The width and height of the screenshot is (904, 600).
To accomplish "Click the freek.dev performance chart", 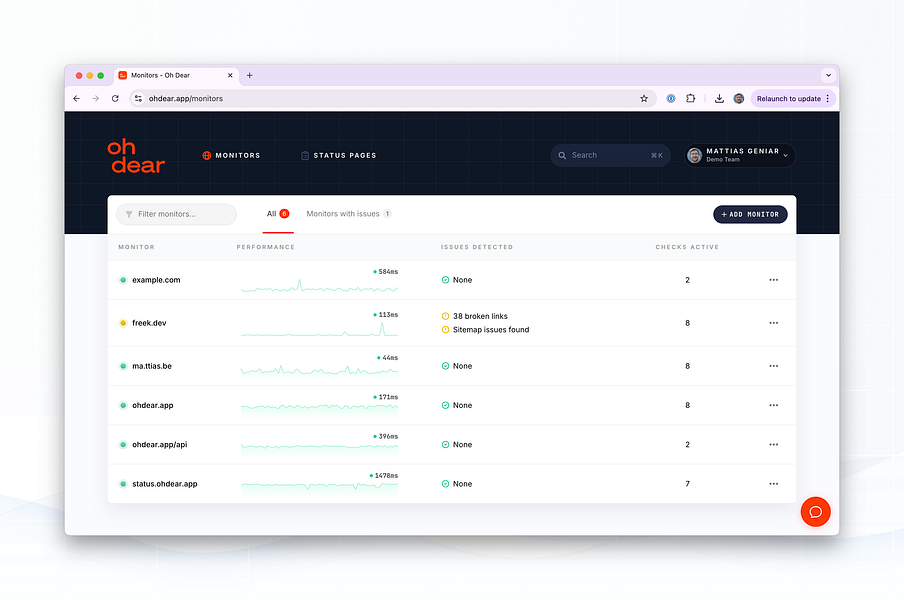I will [319, 329].
